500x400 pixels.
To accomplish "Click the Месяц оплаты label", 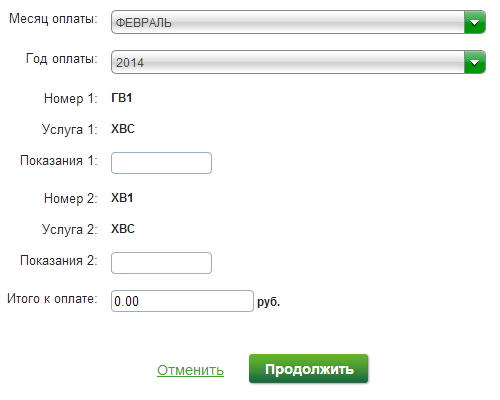I will point(53,19).
